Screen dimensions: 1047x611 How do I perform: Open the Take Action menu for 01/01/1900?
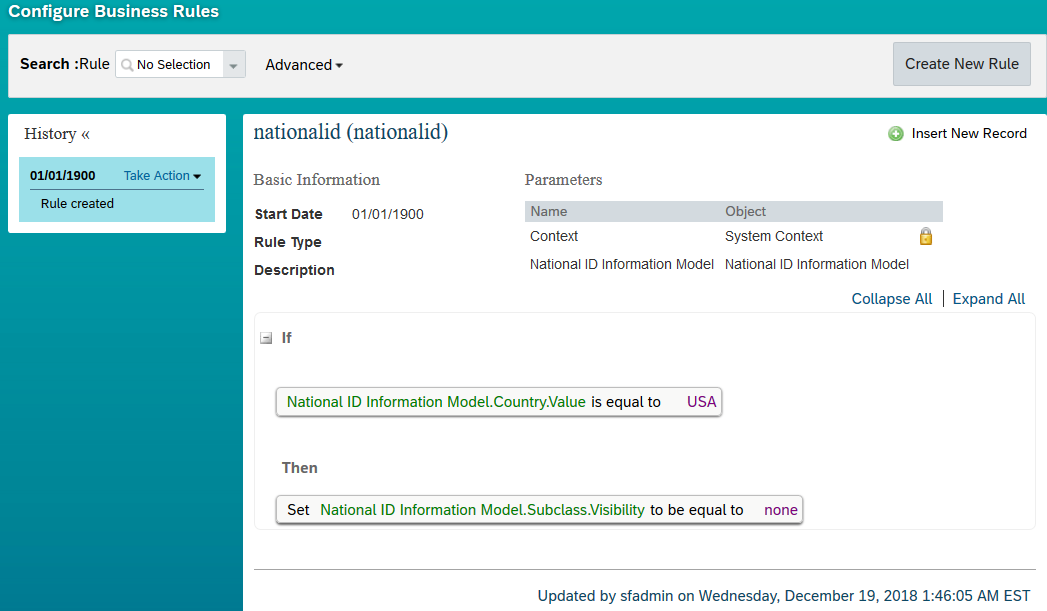pyautogui.click(x=162, y=176)
